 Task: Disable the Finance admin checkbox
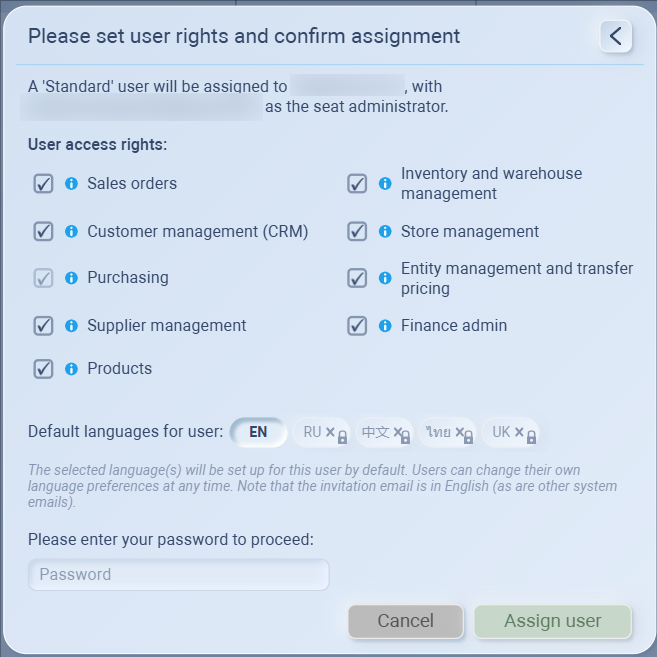coord(357,326)
